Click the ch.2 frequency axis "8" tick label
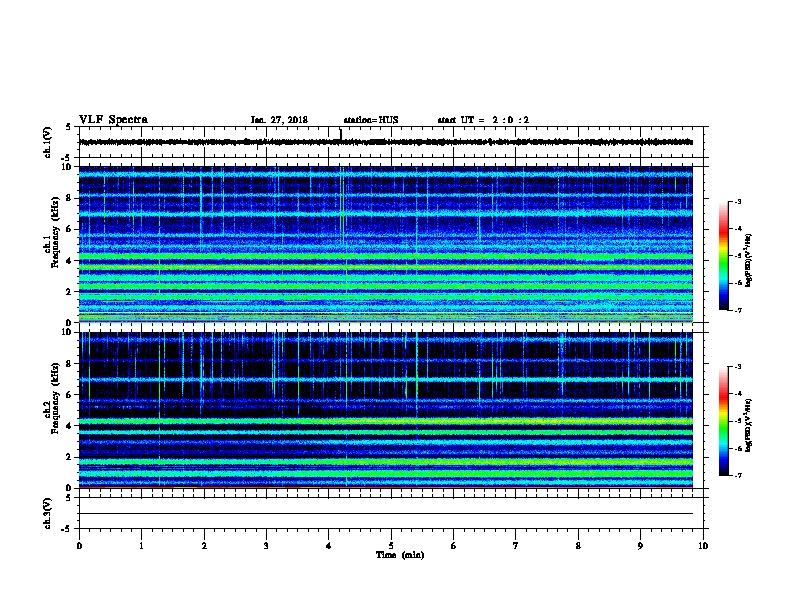The width and height of the screenshot is (792, 612). click(x=70, y=364)
